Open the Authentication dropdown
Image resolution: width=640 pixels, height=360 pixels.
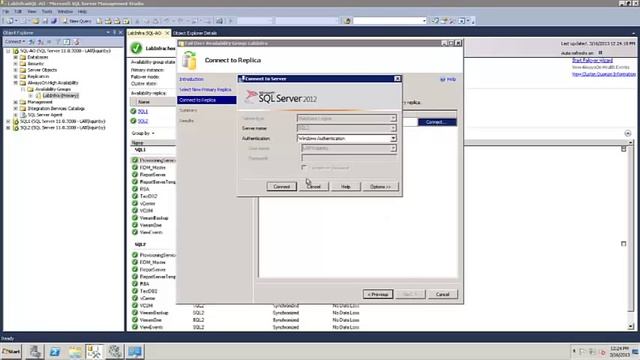(x=393, y=138)
